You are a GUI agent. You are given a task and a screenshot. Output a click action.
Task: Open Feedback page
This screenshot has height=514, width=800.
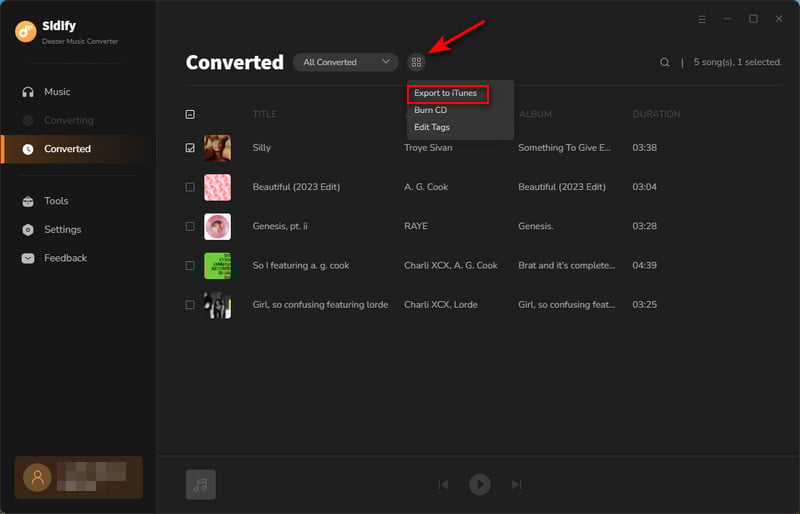(65, 258)
